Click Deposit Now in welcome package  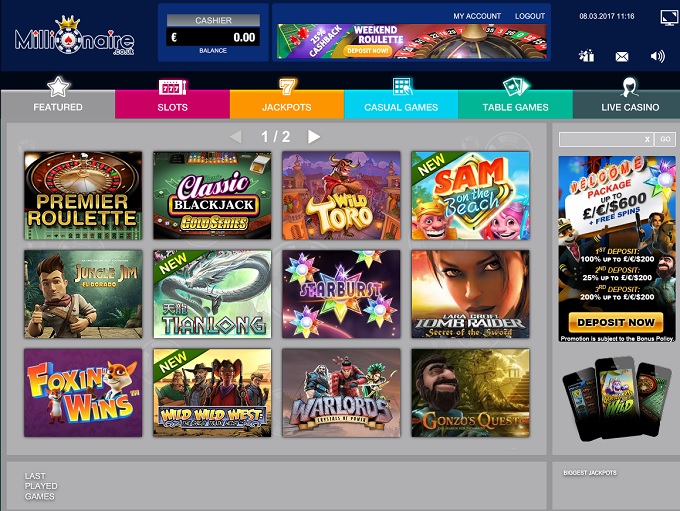tap(616, 322)
